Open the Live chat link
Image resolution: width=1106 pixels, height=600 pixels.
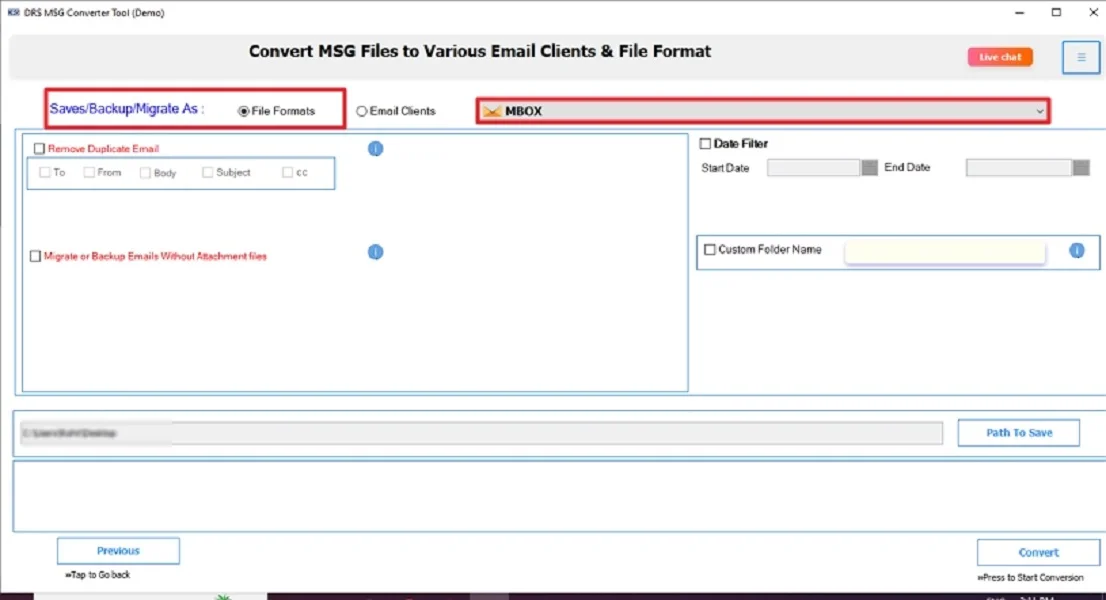tap(999, 57)
